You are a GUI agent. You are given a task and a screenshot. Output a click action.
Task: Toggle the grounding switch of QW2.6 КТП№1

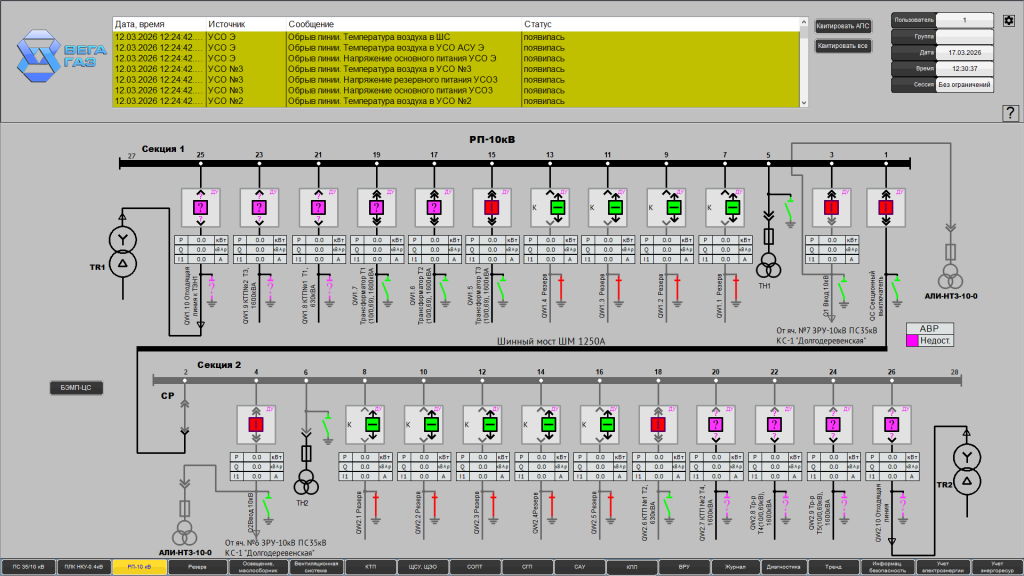669,507
